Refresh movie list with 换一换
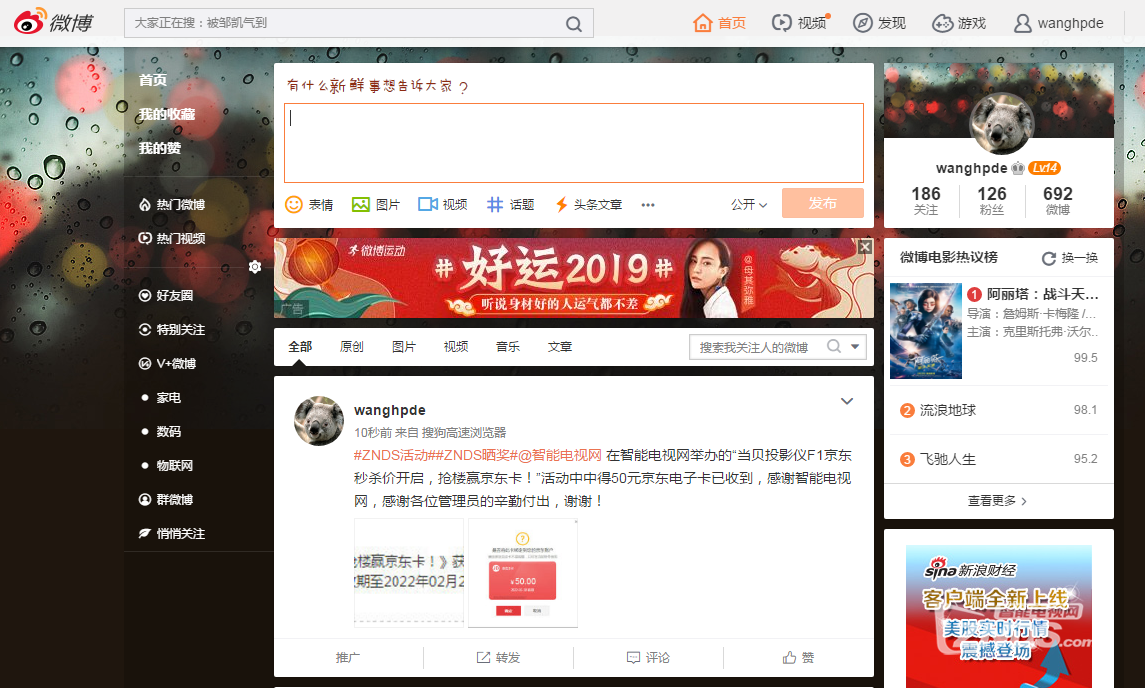 point(1071,258)
